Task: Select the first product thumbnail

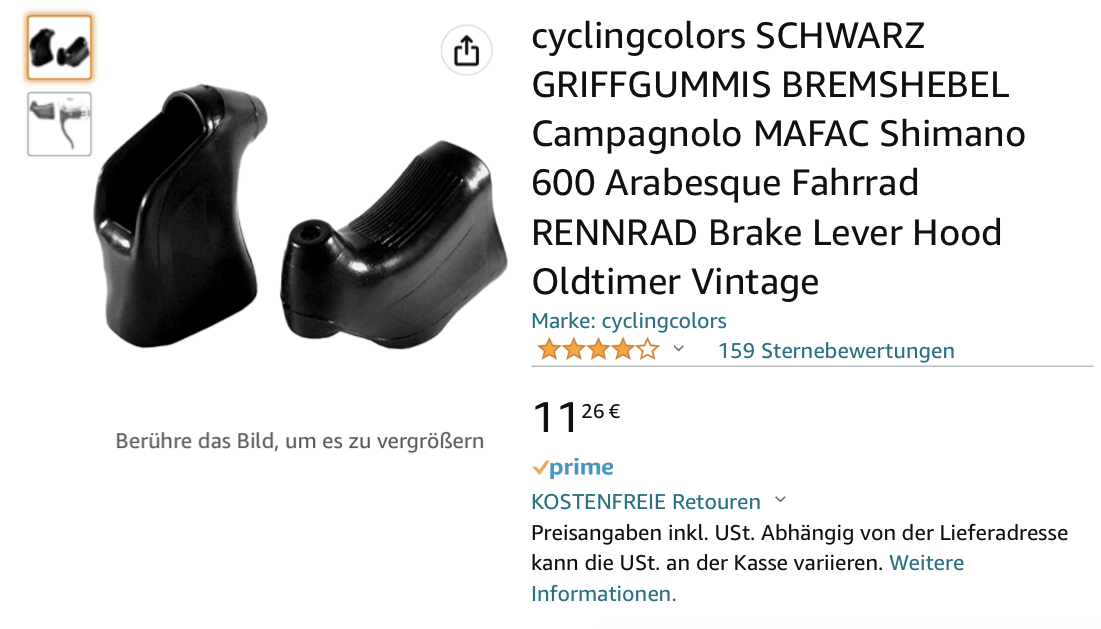Action: pos(60,47)
